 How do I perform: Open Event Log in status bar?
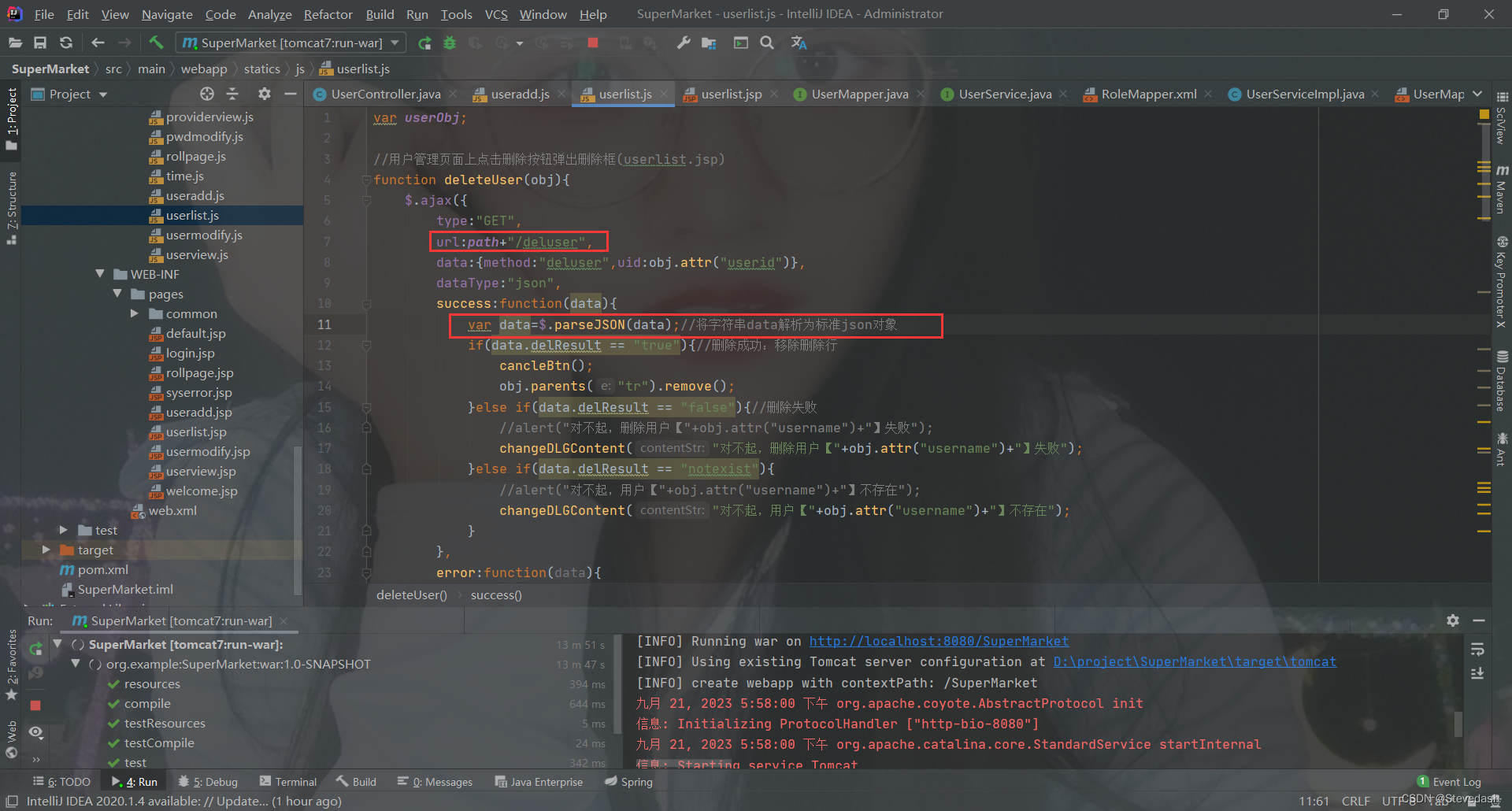[1449, 782]
